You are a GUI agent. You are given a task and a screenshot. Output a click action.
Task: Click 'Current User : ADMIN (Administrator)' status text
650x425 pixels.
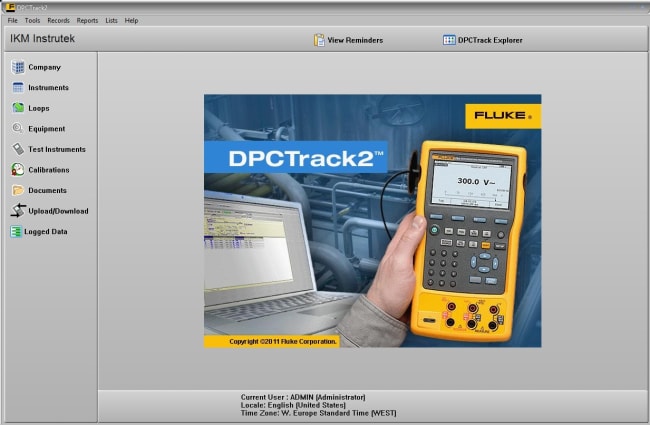click(x=303, y=397)
